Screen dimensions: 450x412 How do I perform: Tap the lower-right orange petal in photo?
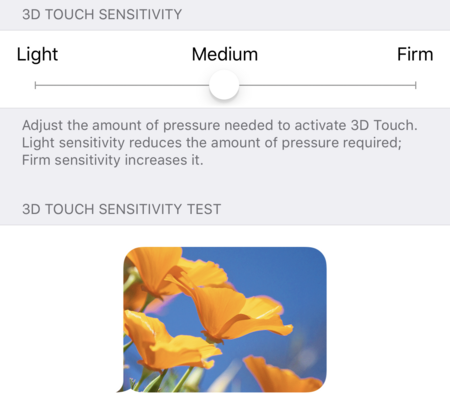coord(280,373)
